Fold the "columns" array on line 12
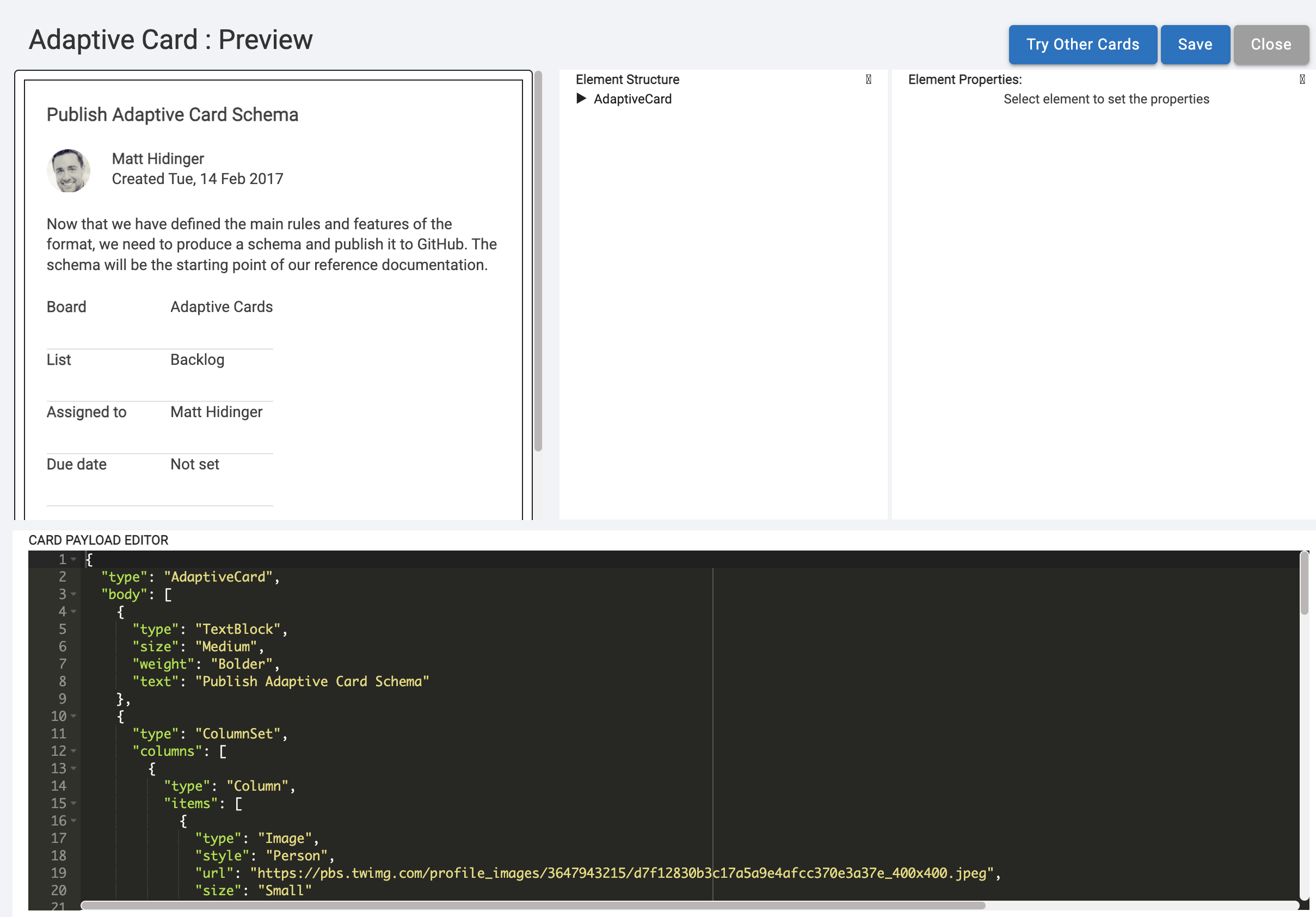This screenshot has height=917, width=1316. point(74,751)
